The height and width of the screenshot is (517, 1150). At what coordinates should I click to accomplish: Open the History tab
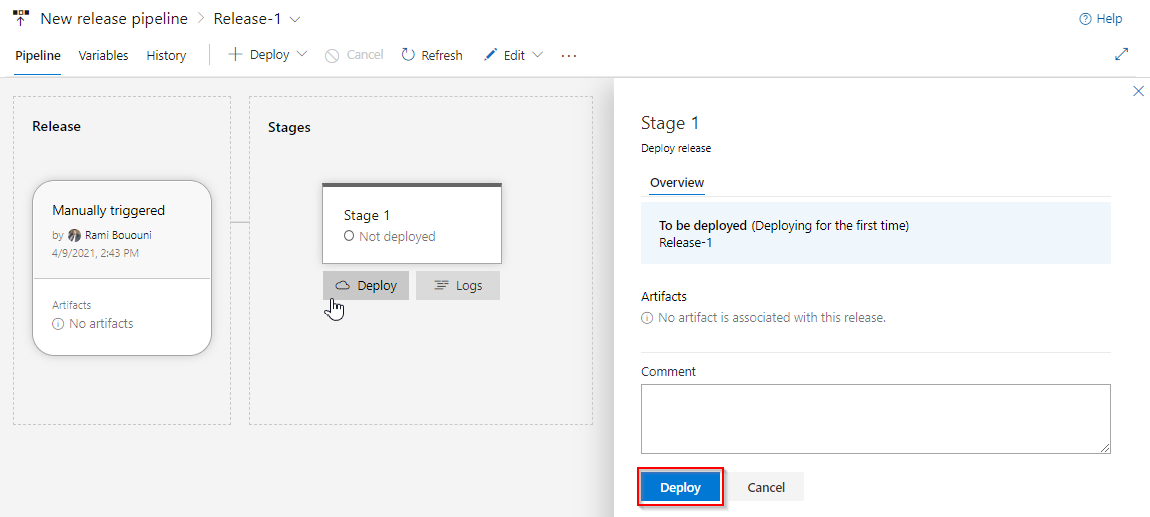click(x=166, y=56)
